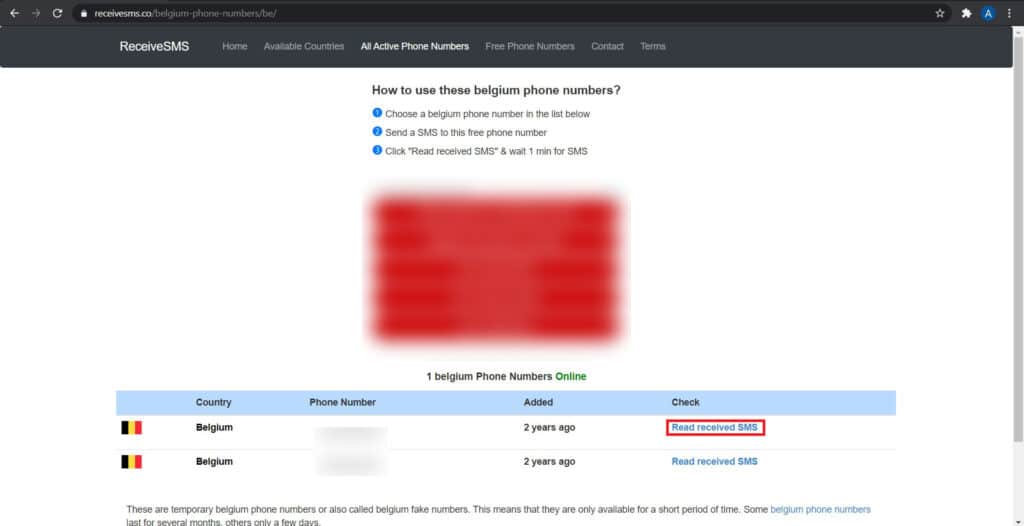Go back with the browser back arrow
Image resolution: width=1024 pixels, height=526 pixels.
pyautogui.click(x=14, y=13)
